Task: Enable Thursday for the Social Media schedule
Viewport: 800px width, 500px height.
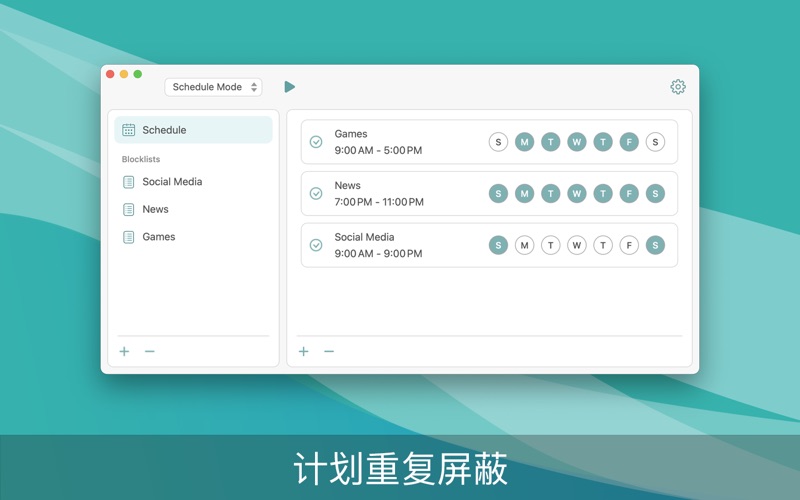Action: (x=603, y=245)
